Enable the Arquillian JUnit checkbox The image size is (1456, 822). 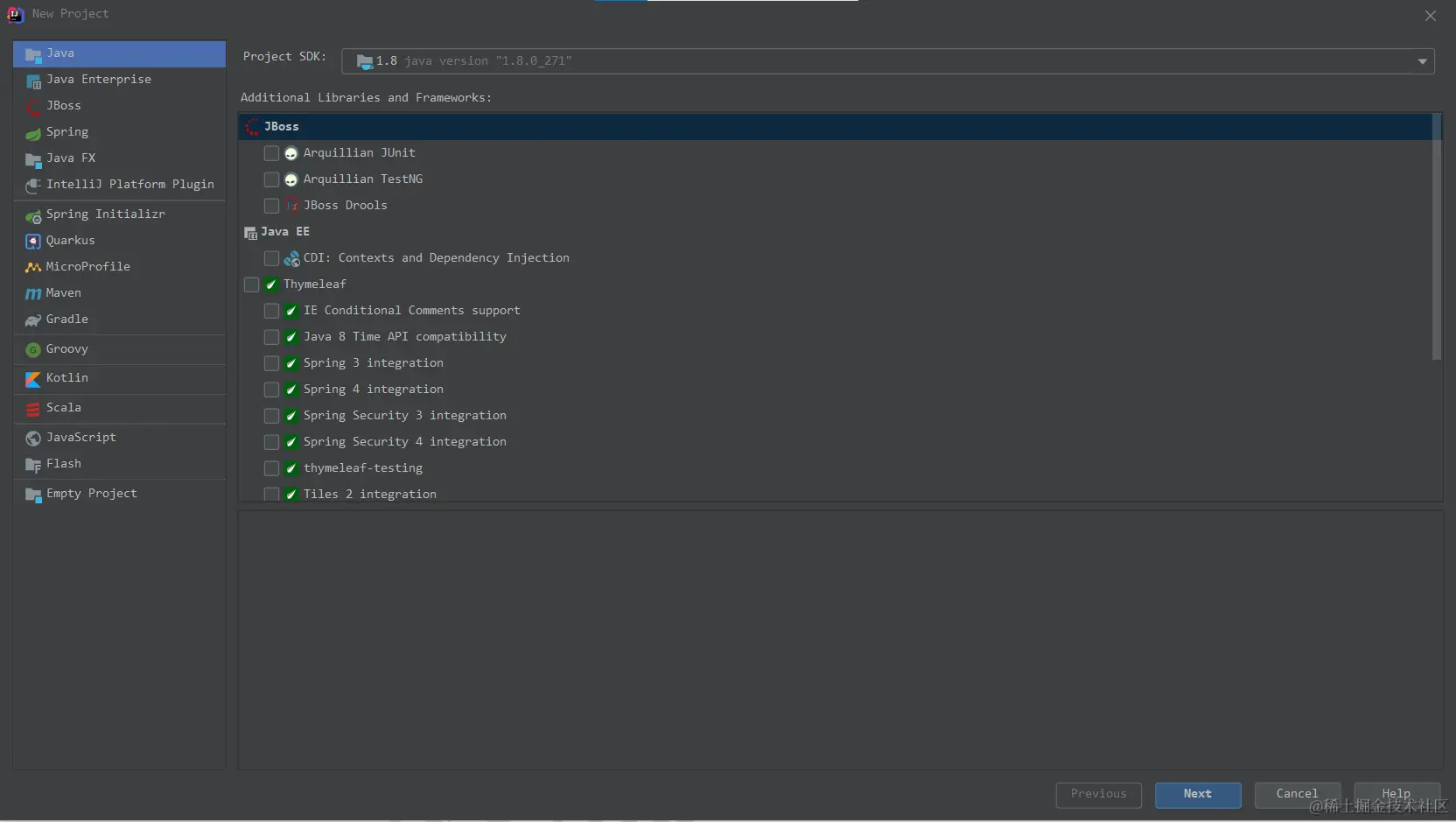(271, 153)
